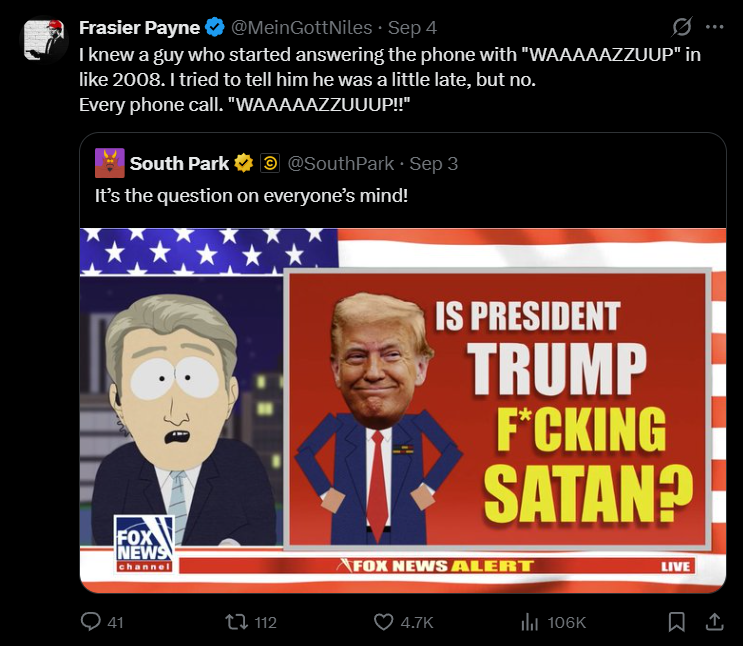Open the three-dot more options menu
Screen dimensions: 743x646
tap(715, 27)
